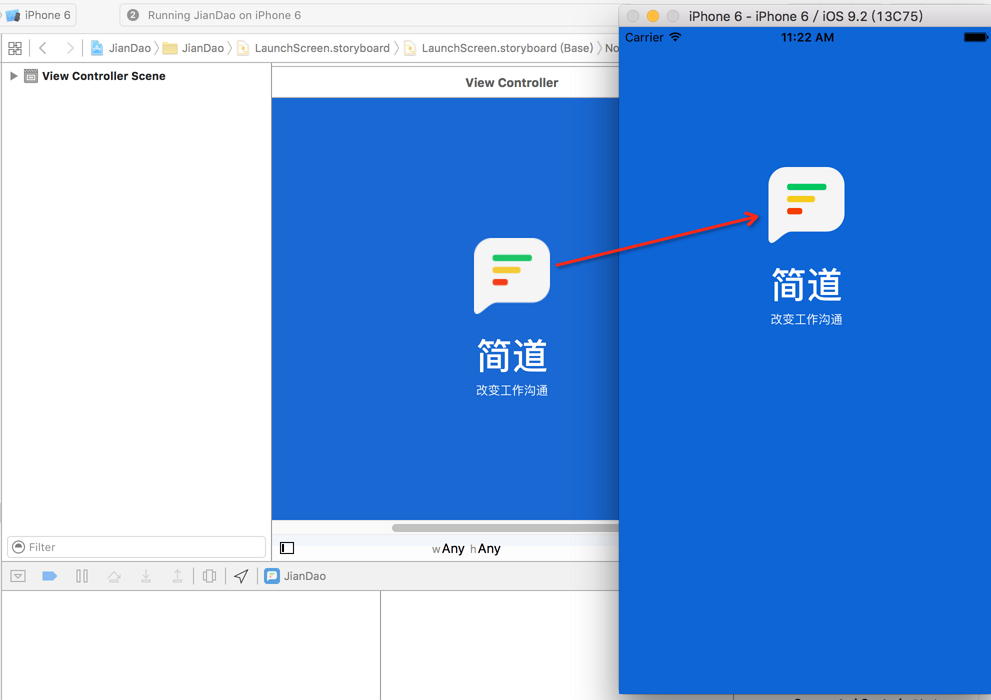Hide the debug area with the toggle icon
The width and height of the screenshot is (991, 700).
point(18,576)
